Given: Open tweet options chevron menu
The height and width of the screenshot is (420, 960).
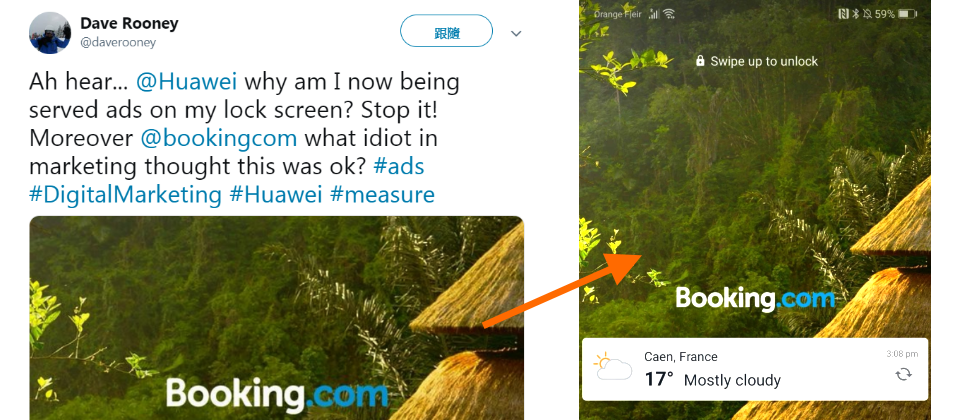Looking at the screenshot, I should coord(516,33).
